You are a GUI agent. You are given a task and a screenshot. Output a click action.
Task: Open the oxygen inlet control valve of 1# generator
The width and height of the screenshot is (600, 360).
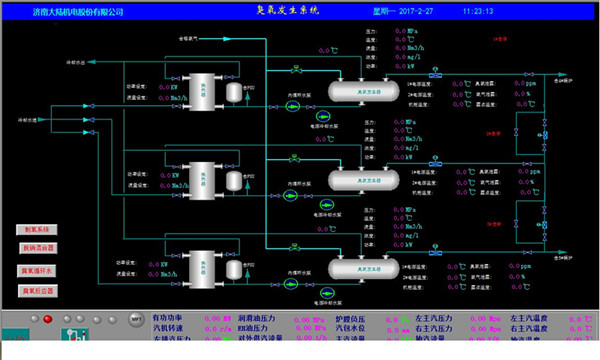point(296,69)
